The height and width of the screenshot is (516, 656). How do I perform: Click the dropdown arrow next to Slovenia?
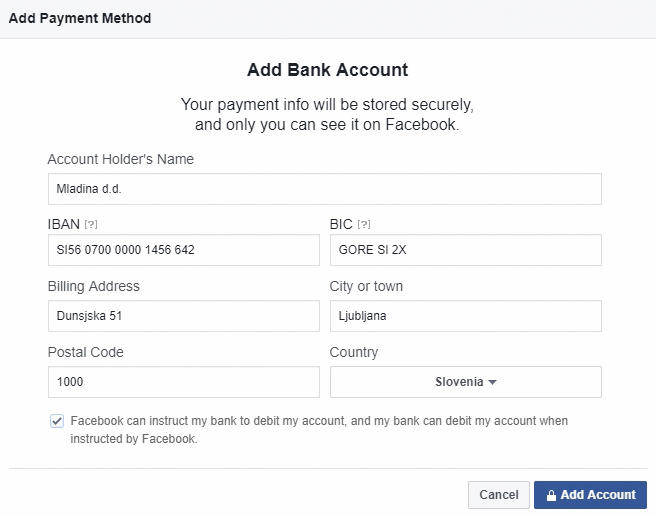(x=492, y=382)
